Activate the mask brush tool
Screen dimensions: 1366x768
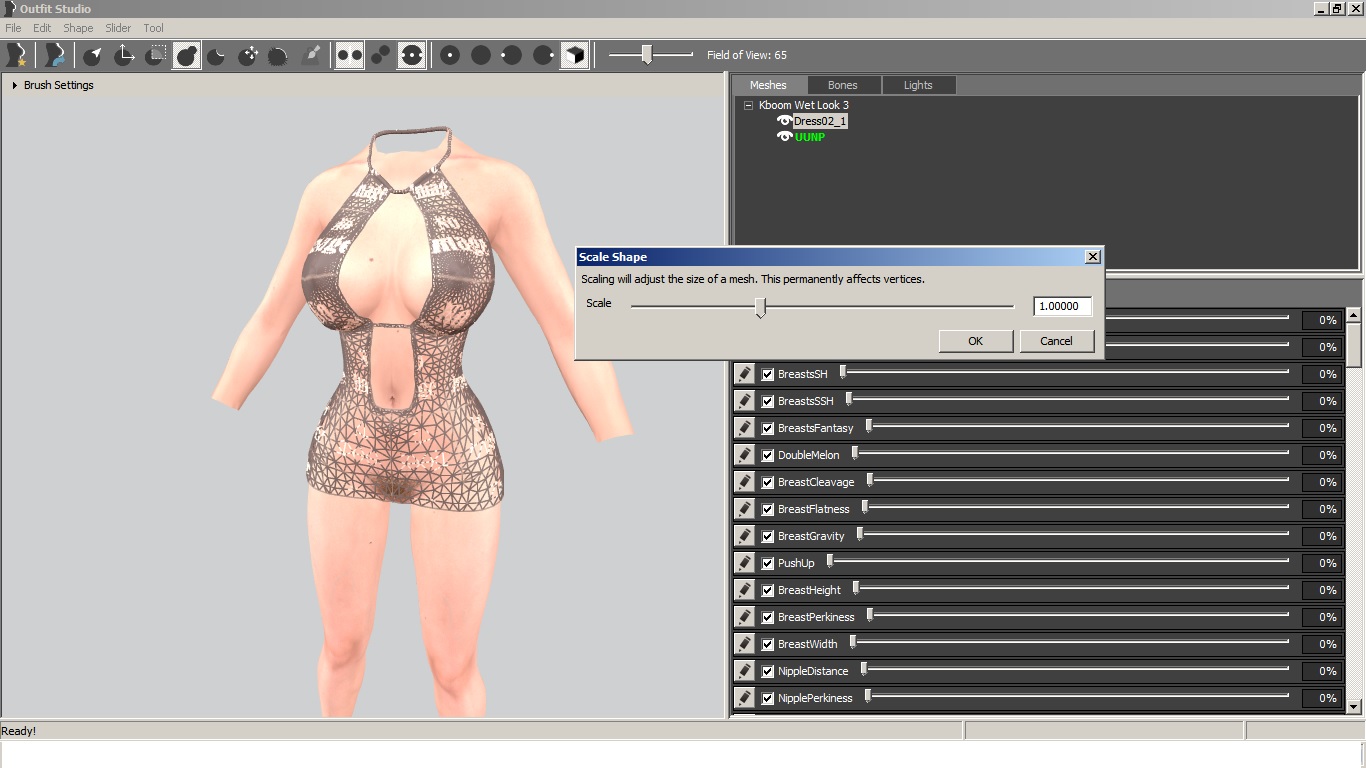tap(155, 55)
